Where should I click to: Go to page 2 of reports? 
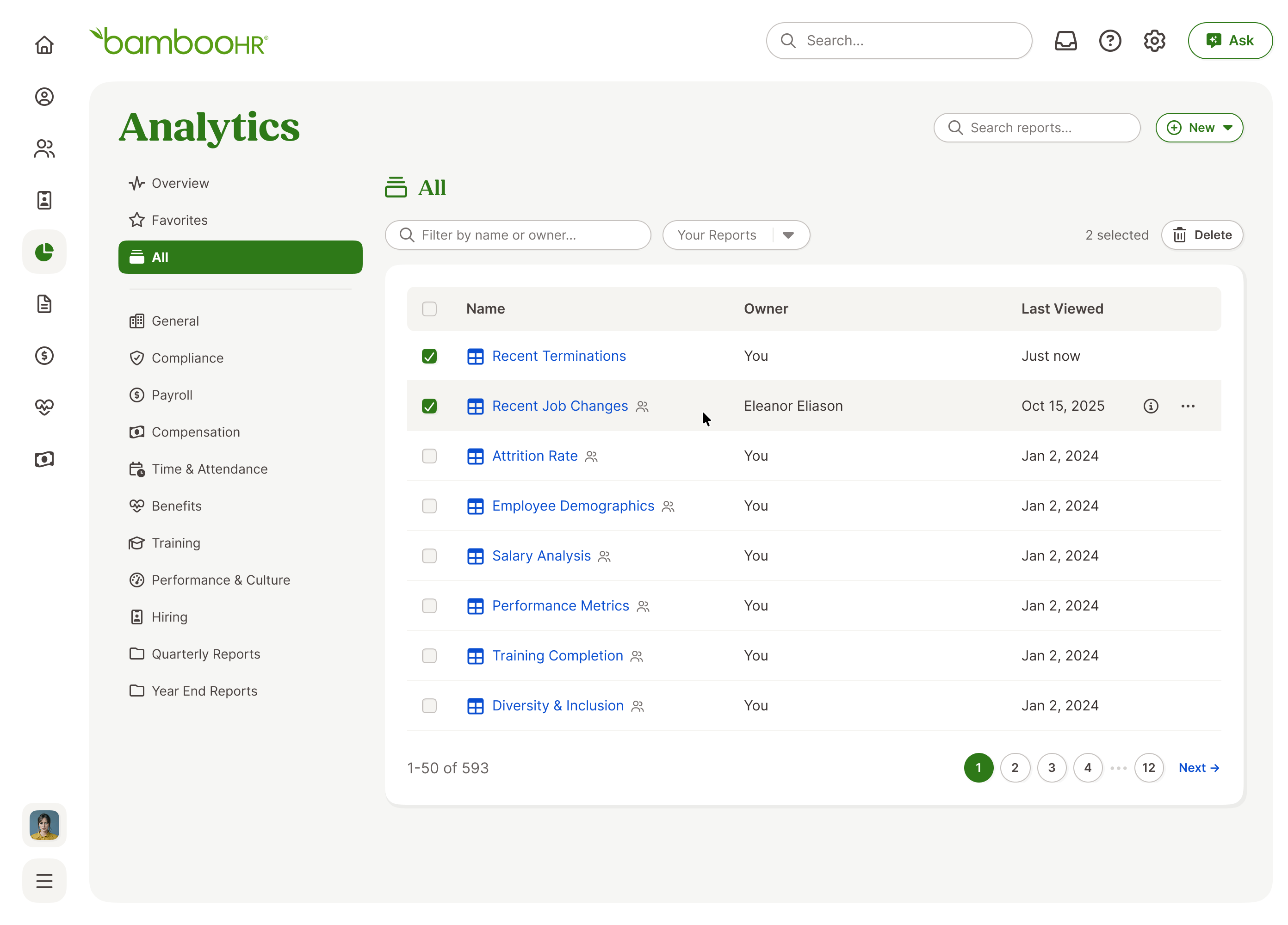click(1015, 768)
